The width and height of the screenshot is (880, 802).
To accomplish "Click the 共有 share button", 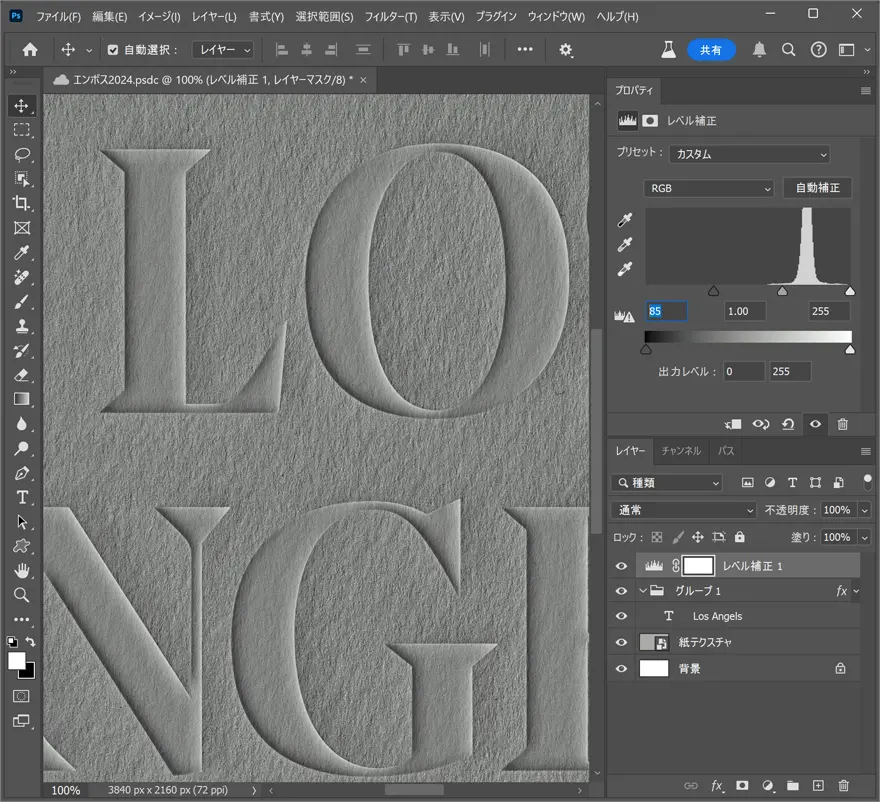I will tap(711, 50).
